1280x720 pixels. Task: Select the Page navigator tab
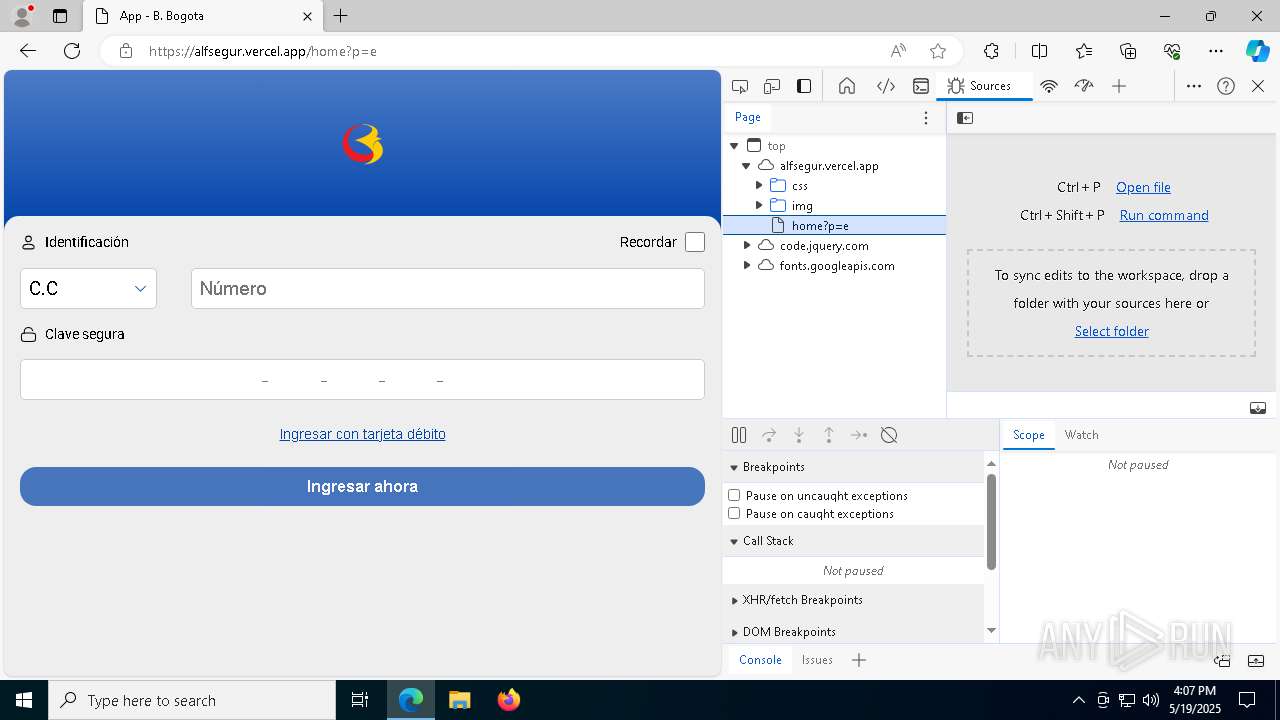point(748,117)
